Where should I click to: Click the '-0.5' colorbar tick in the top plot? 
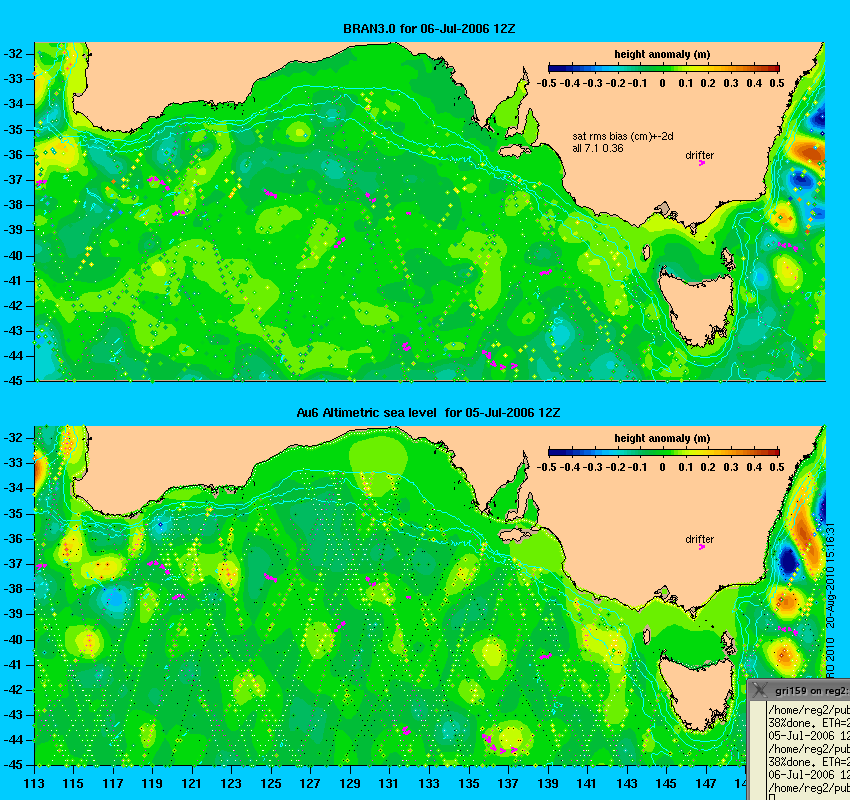(x=546, y=83)
